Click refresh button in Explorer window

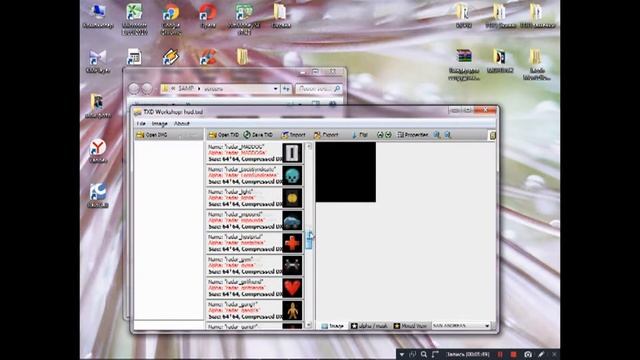click(286, 89)
